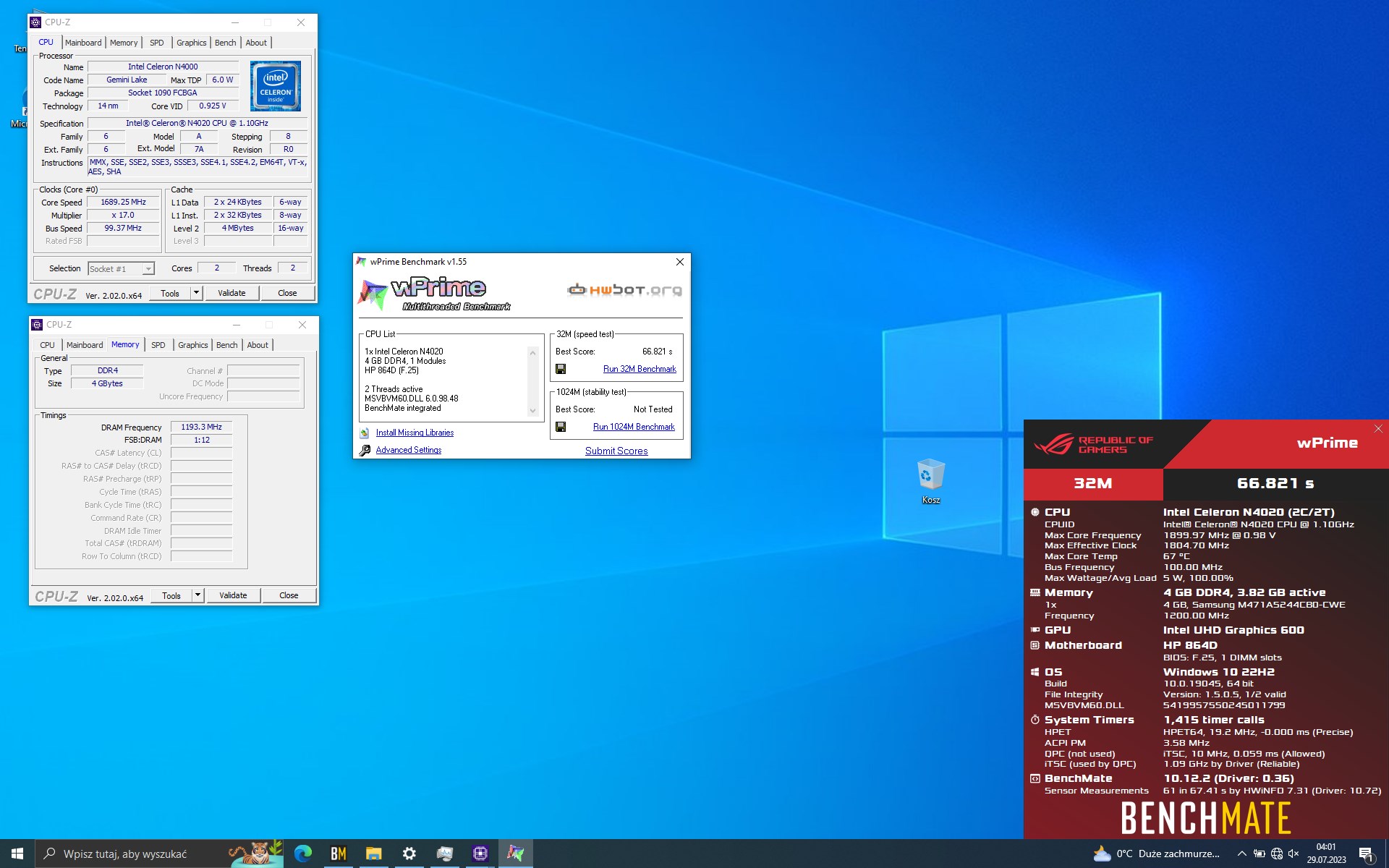
Task: Click the Submit Scores link
Action: [616, 451]
